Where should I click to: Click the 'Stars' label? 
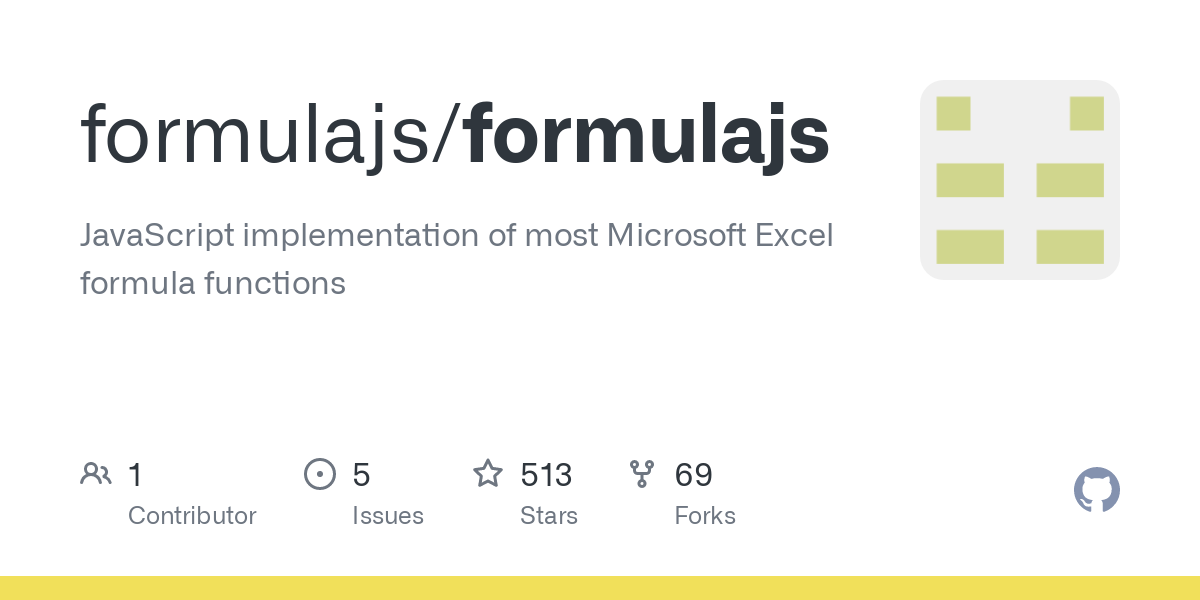[x=549, y=516]
